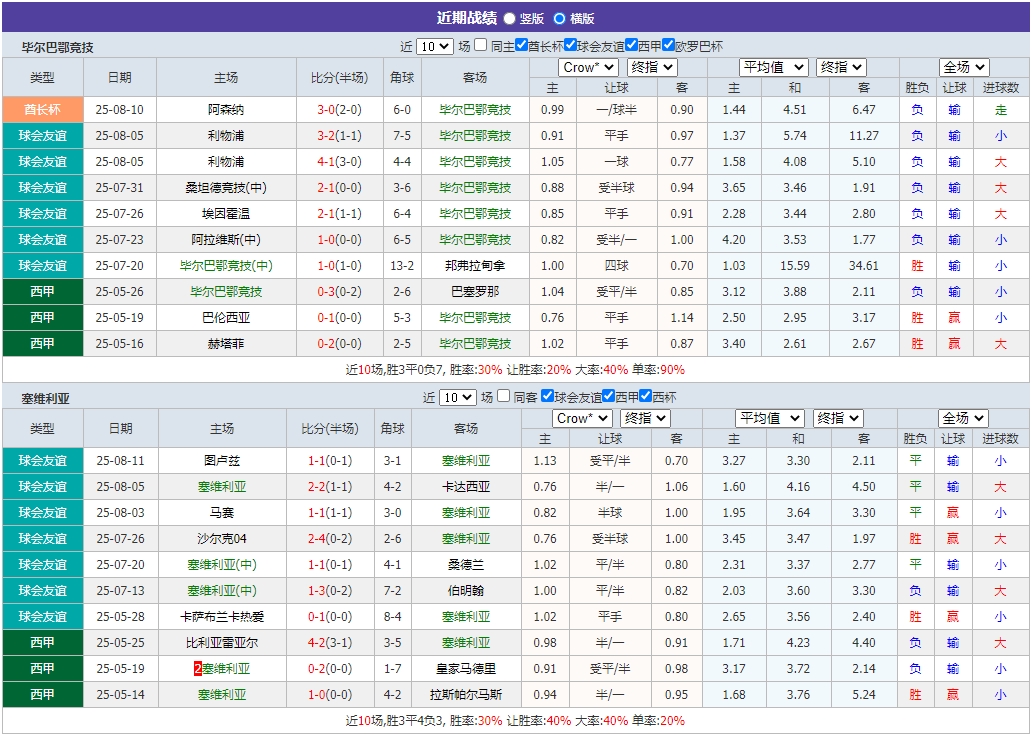Open the 全场 dropdown in Sevilla table
The height and width of the screenshot is (735, 1032).
[965, 418]
